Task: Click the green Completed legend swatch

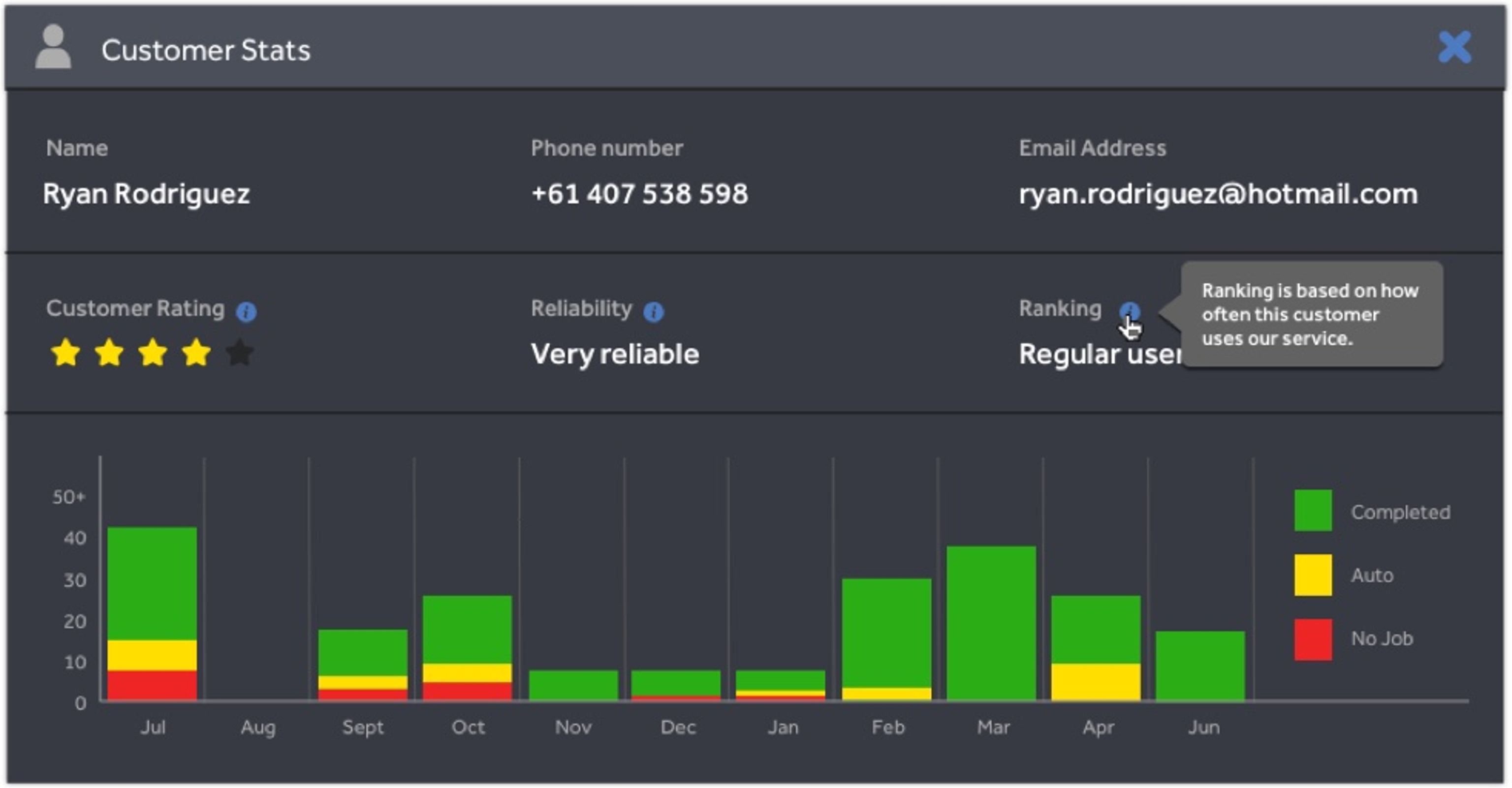Action: click(x=1313, y=511)
